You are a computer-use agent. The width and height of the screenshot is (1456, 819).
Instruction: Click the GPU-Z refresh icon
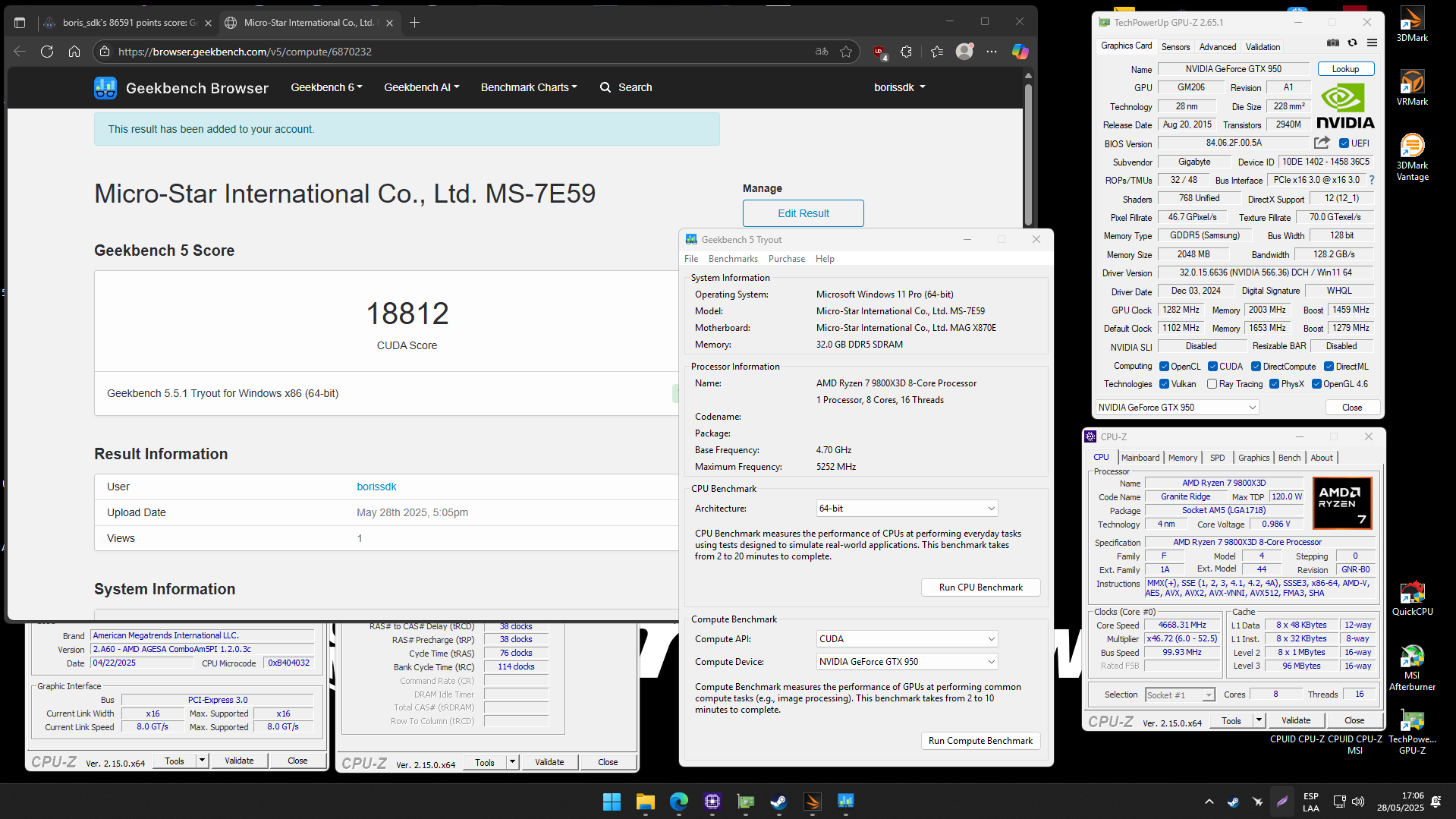tap(1352, 43)
